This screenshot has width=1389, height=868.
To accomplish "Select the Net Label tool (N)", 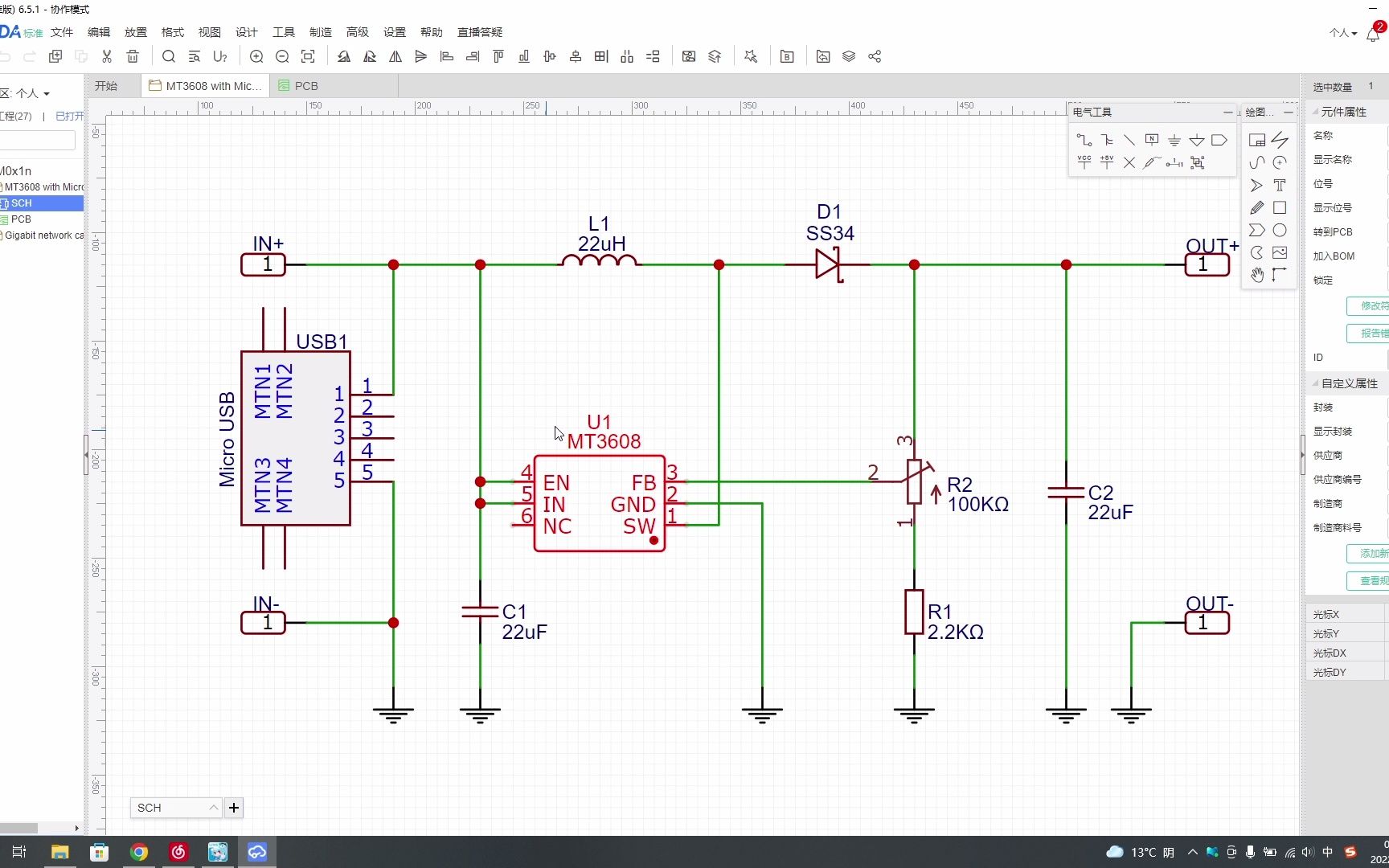I will pos(1152,140).
